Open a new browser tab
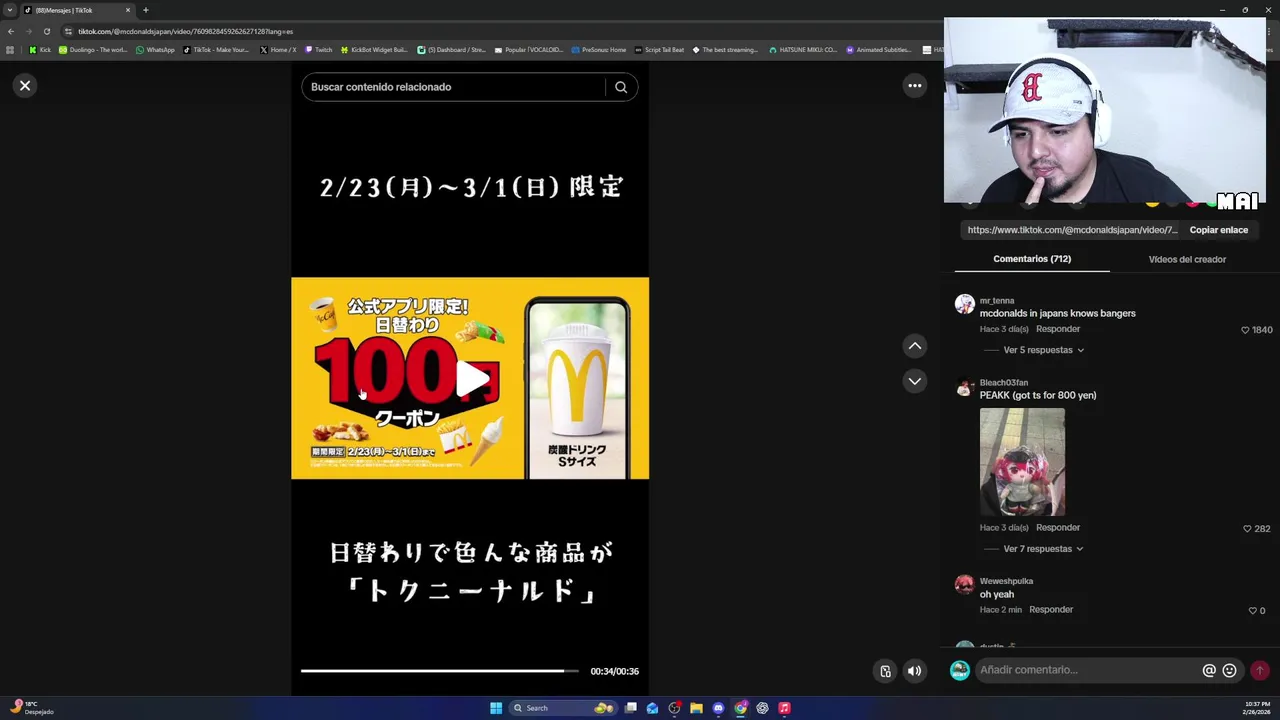This screenshot has height=720, width=1280. point(145,10)
